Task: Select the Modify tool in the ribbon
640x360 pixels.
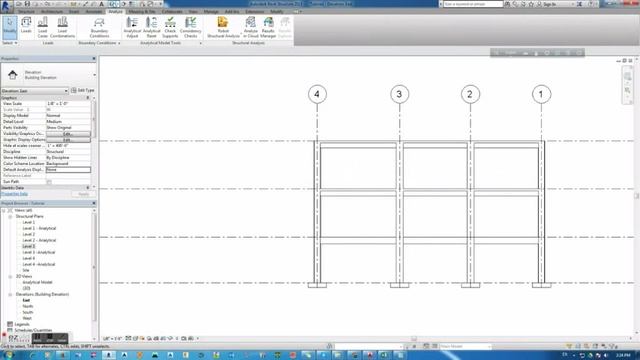Action: click(10, 27)
